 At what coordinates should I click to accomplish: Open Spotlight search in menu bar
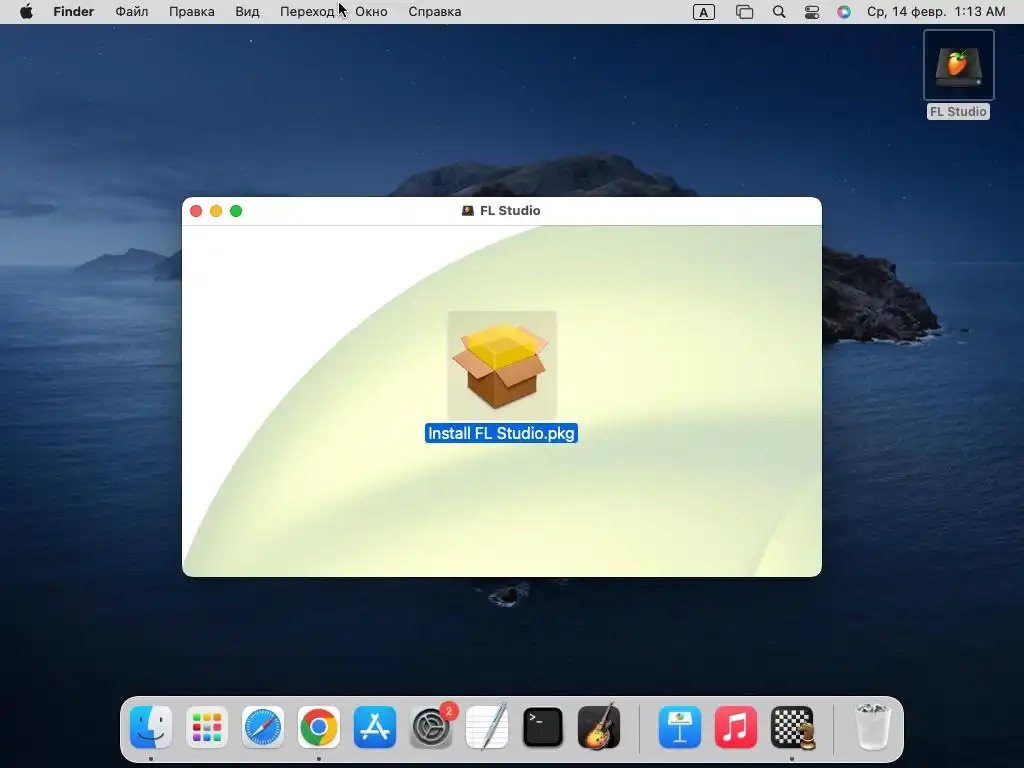pyautogui.click(x=779, y=12)
